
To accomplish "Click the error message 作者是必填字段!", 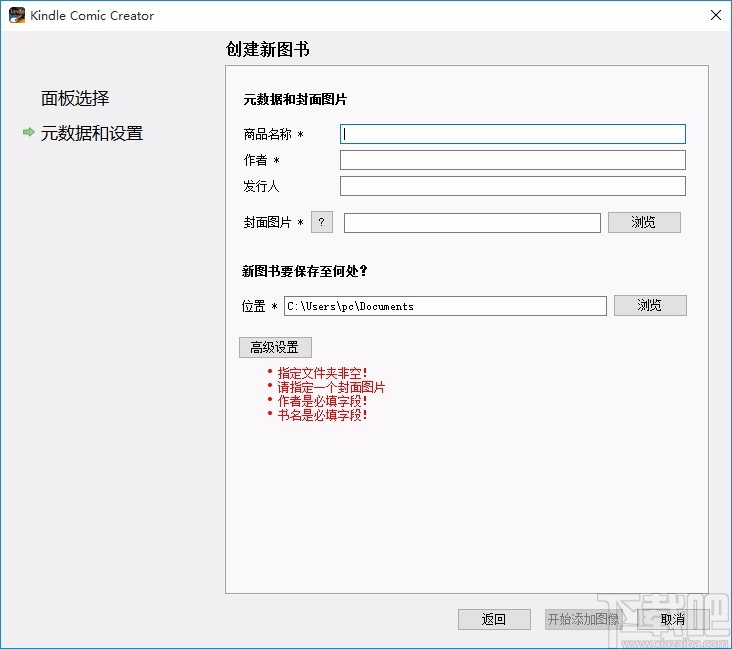I will pos(322,401).
